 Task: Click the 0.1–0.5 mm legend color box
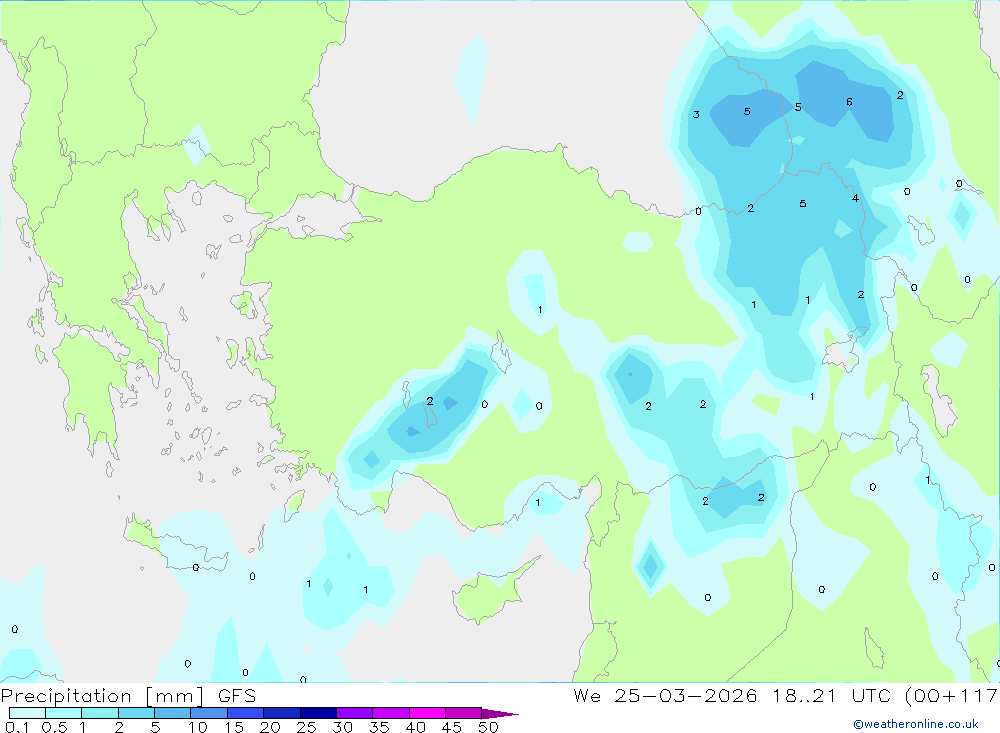click(x=27, y=713)
